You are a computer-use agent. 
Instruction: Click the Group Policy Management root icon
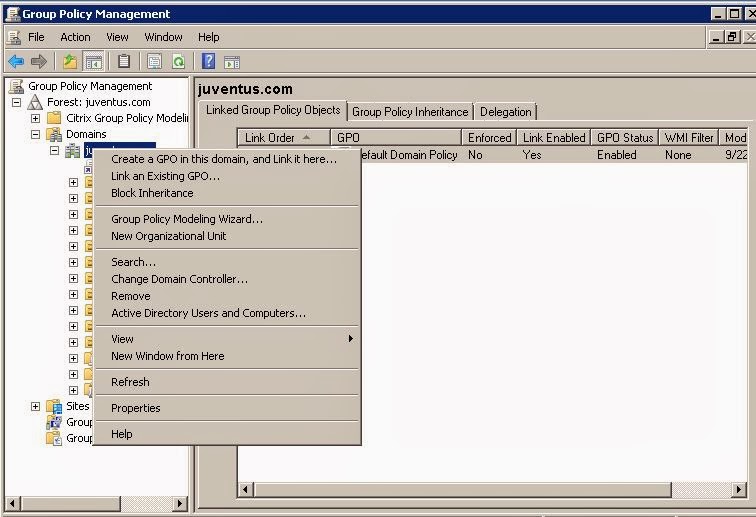point(17,86)
